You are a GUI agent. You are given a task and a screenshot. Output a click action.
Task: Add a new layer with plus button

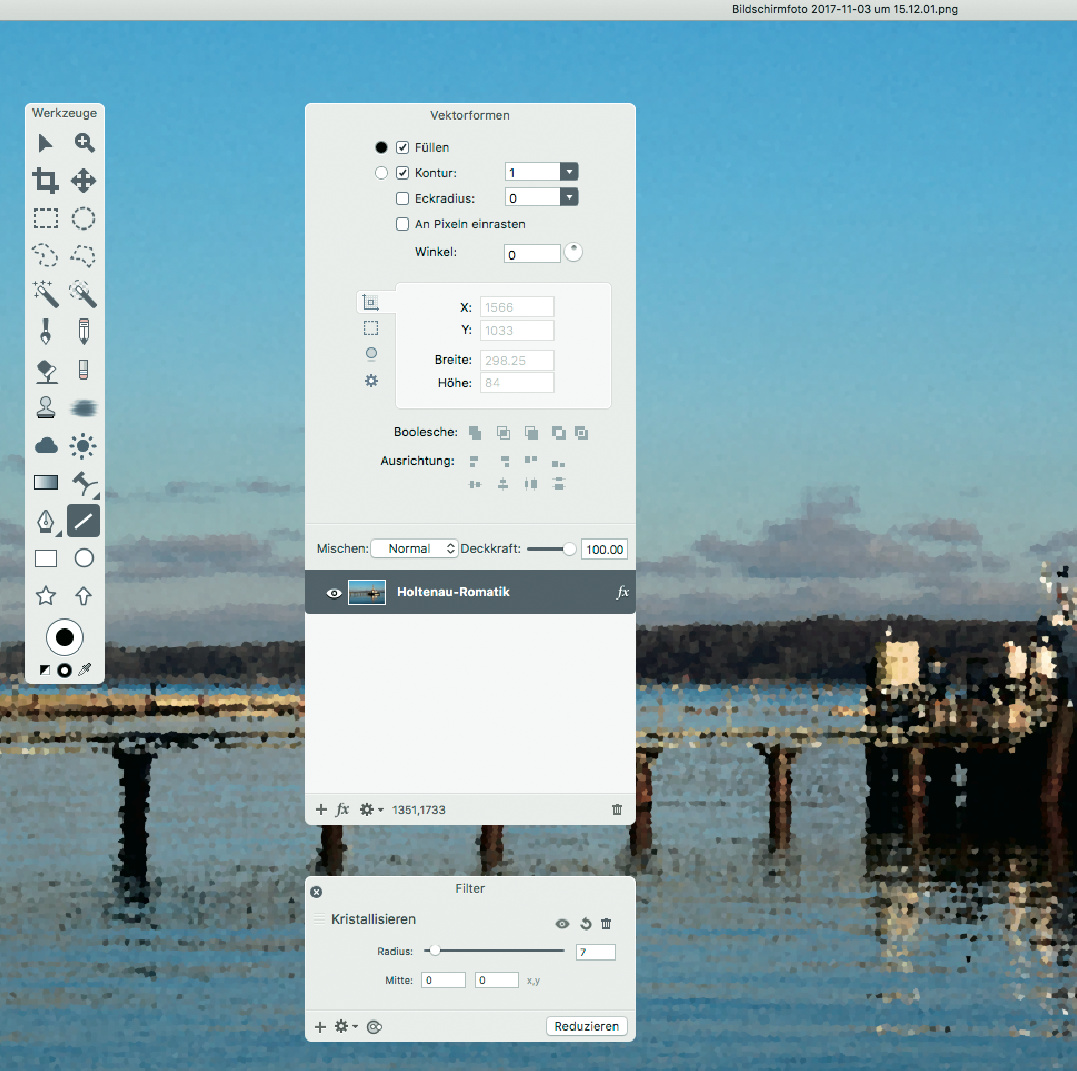[321, 809]
